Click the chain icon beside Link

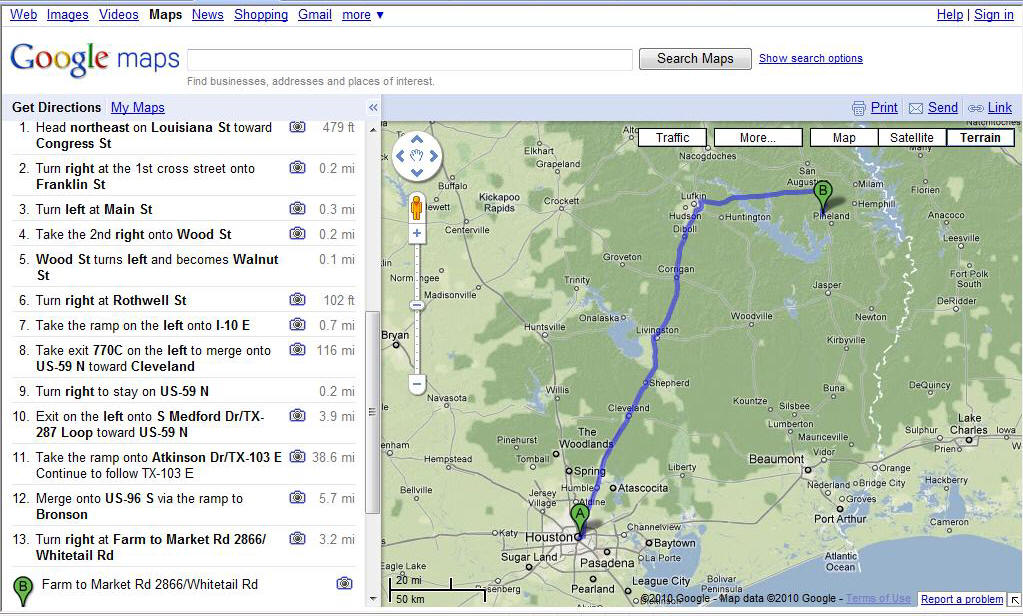976,108
